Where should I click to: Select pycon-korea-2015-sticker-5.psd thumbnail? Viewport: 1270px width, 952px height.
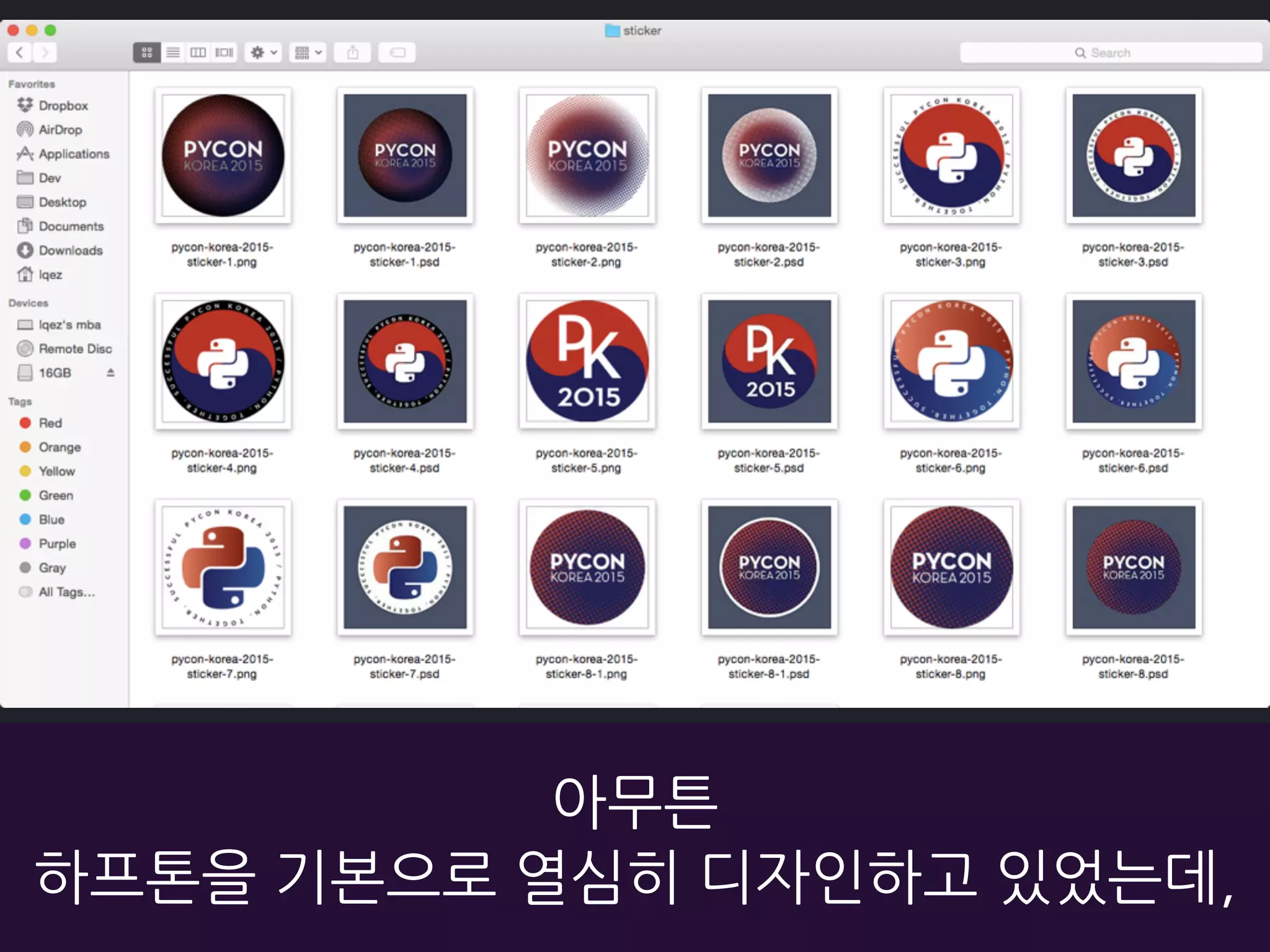point(770,361)
